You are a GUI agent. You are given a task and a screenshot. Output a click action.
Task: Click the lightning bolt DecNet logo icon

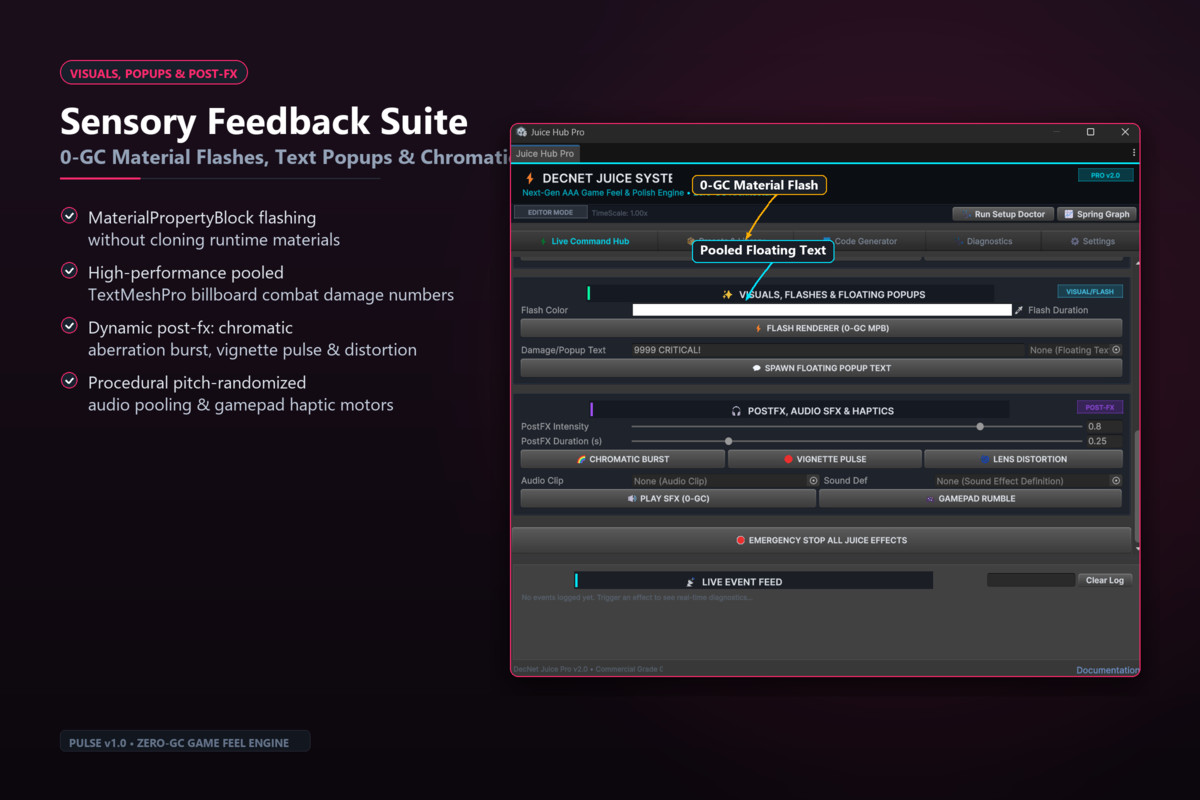(530, 178)
